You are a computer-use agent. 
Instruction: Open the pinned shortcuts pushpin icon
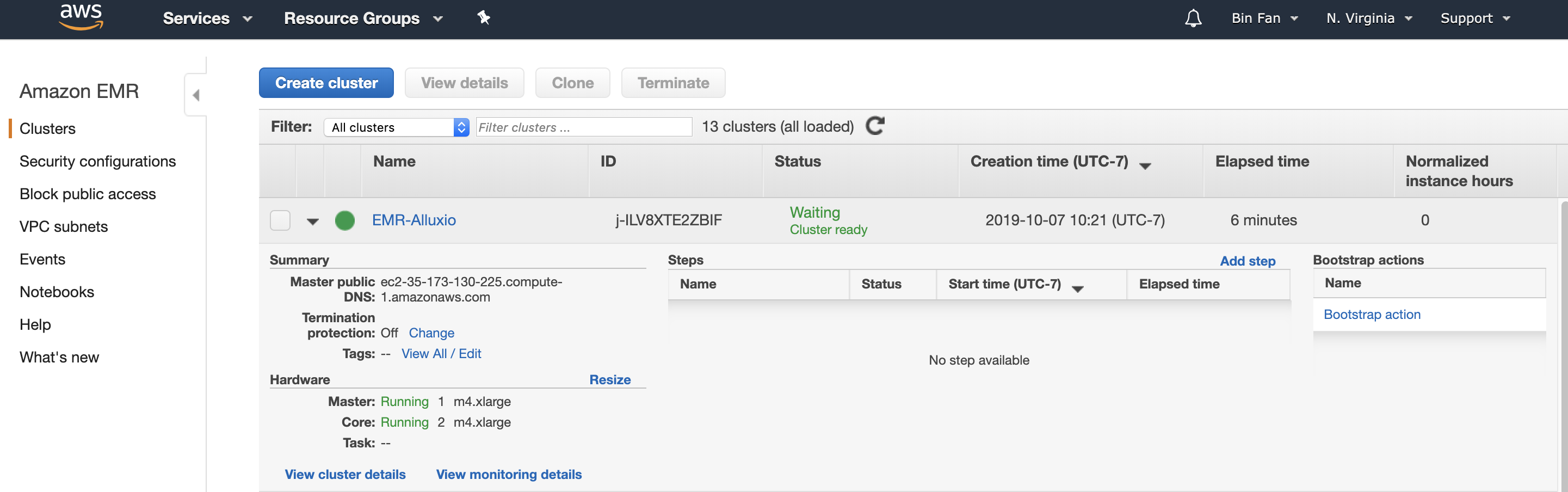tap(483, 17)
